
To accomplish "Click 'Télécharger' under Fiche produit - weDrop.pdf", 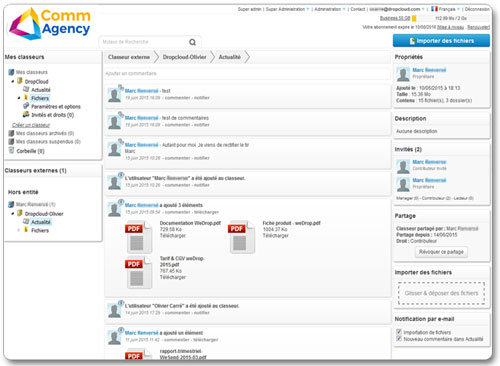I will pyautogui.click(x=275, y=236).
